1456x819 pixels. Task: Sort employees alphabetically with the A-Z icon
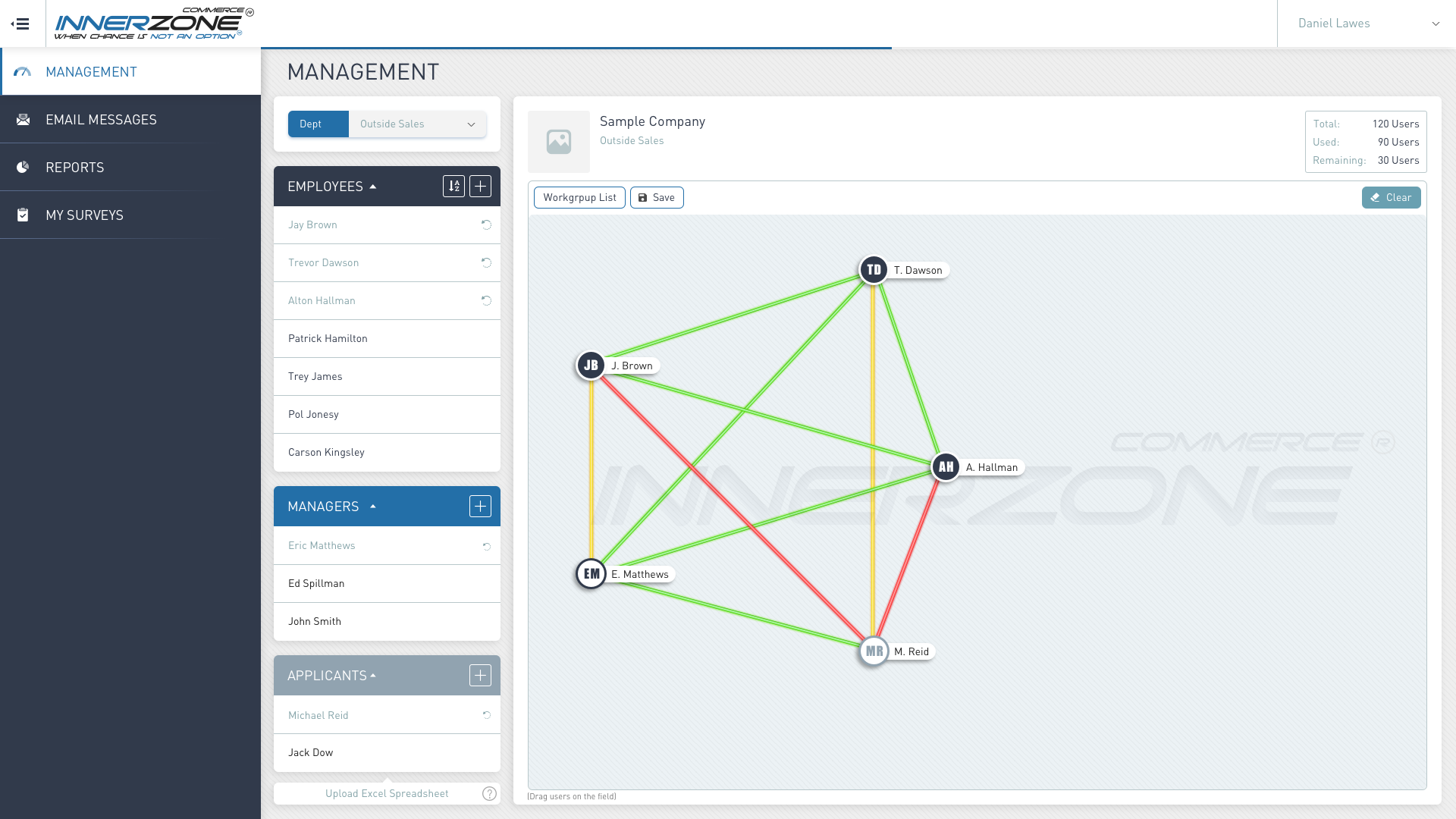(453, 187)
